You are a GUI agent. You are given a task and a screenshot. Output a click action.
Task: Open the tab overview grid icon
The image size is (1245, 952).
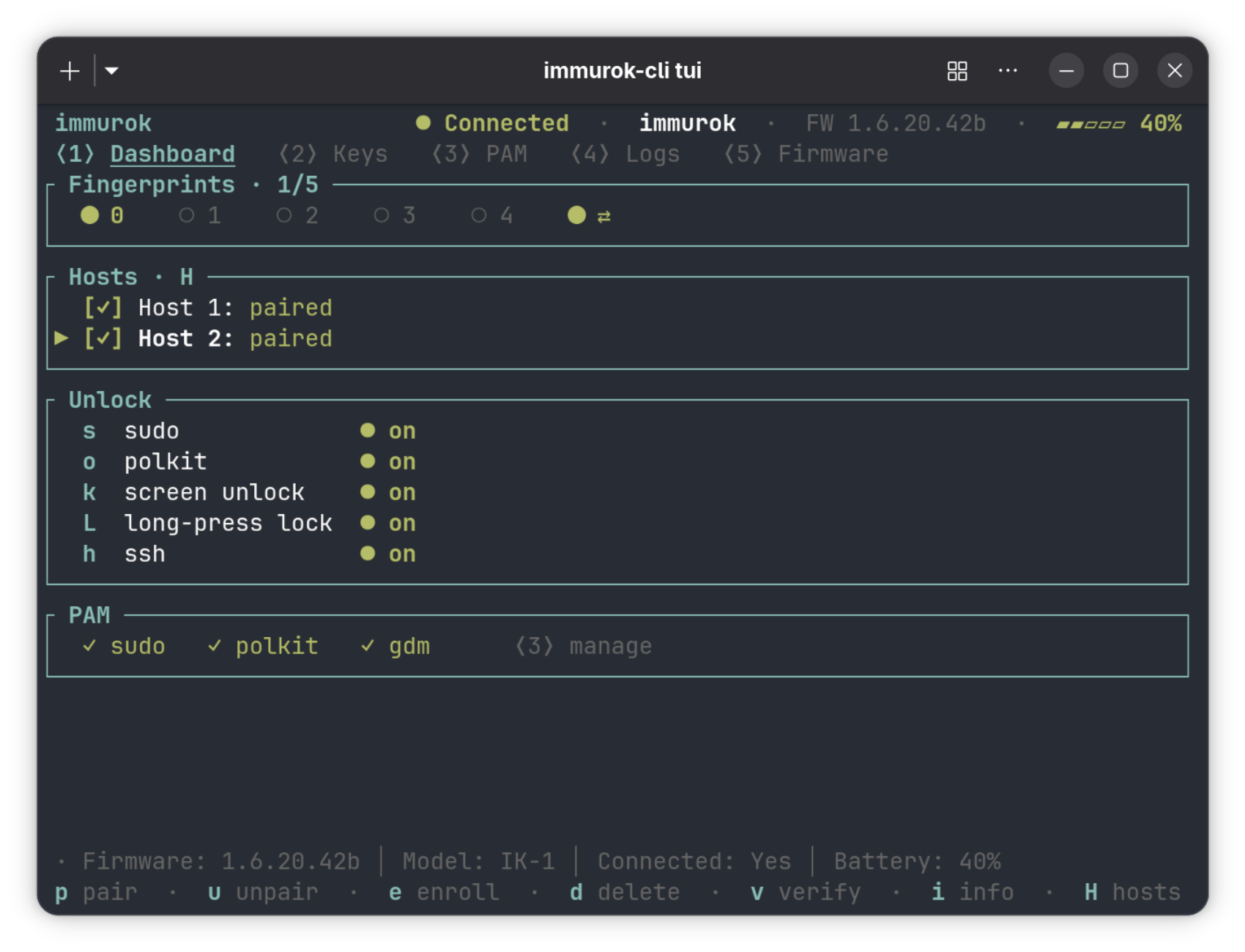(957, 71)
